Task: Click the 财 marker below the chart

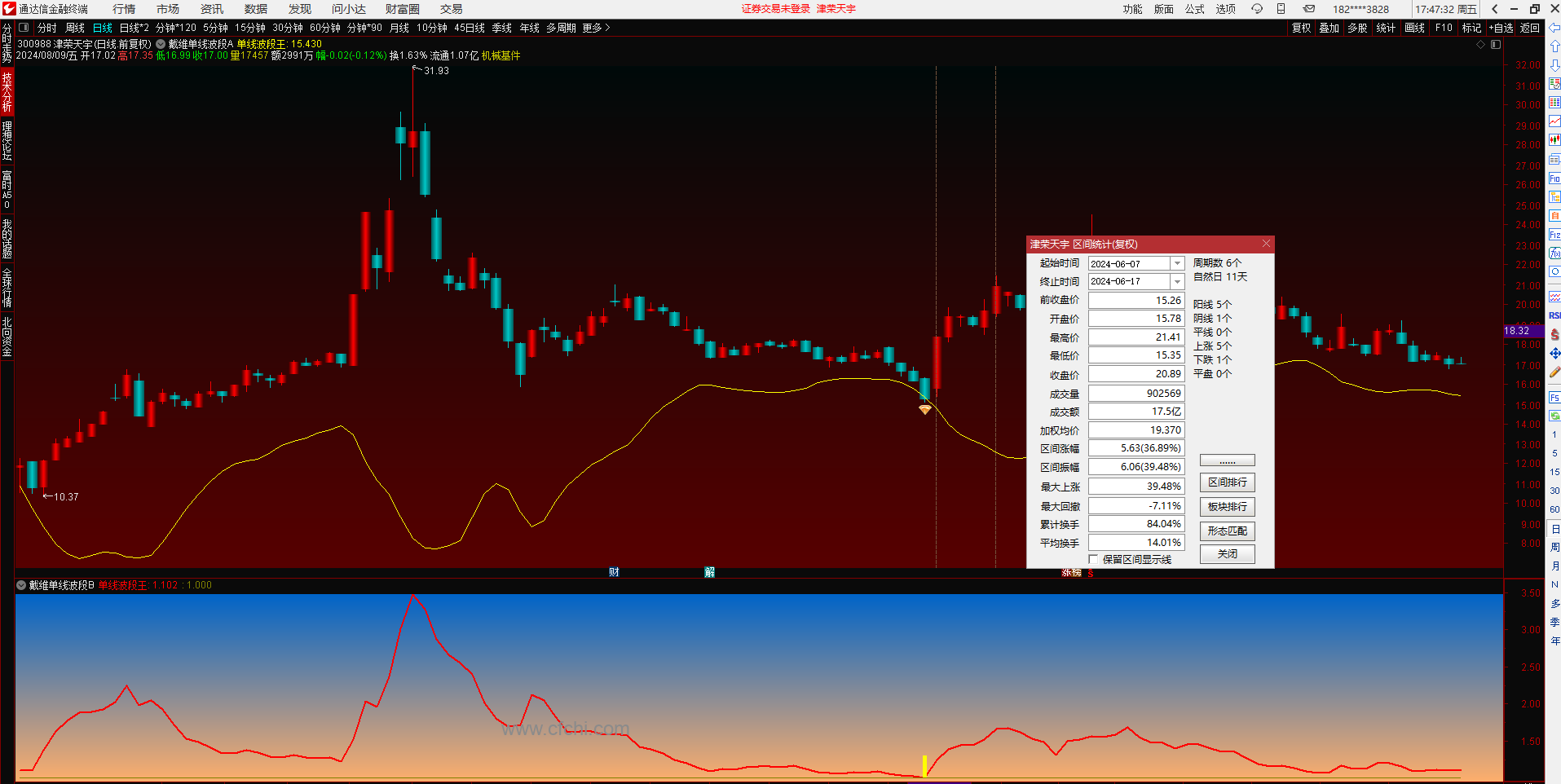Action: click(614, 572)
